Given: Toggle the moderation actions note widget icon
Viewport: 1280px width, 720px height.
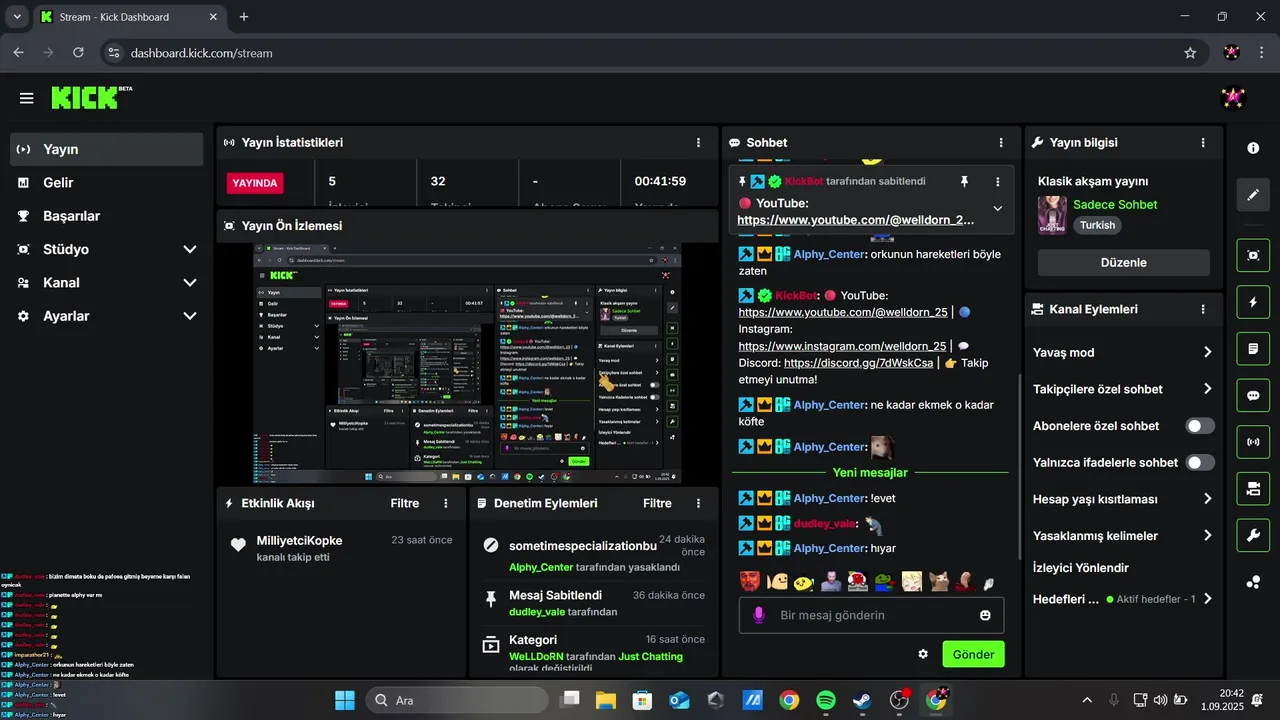Looking at the screenshot, I should (1253, 349).
